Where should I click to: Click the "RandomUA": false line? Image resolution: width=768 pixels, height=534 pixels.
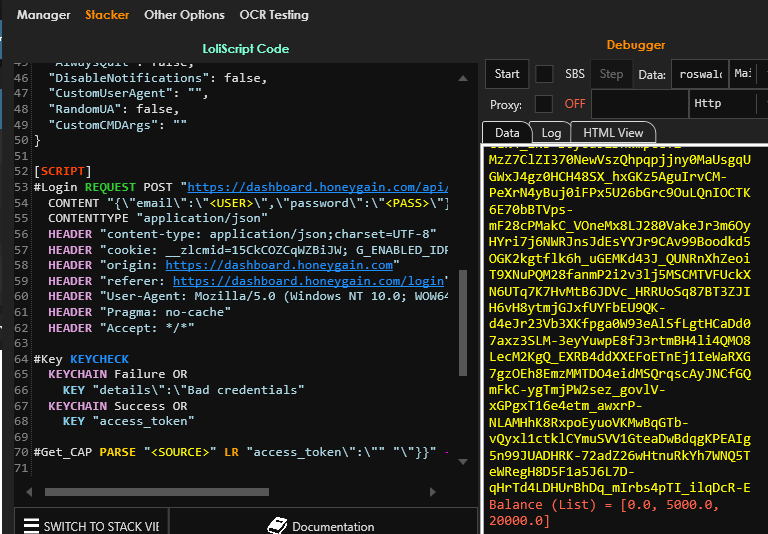point(114,109)
